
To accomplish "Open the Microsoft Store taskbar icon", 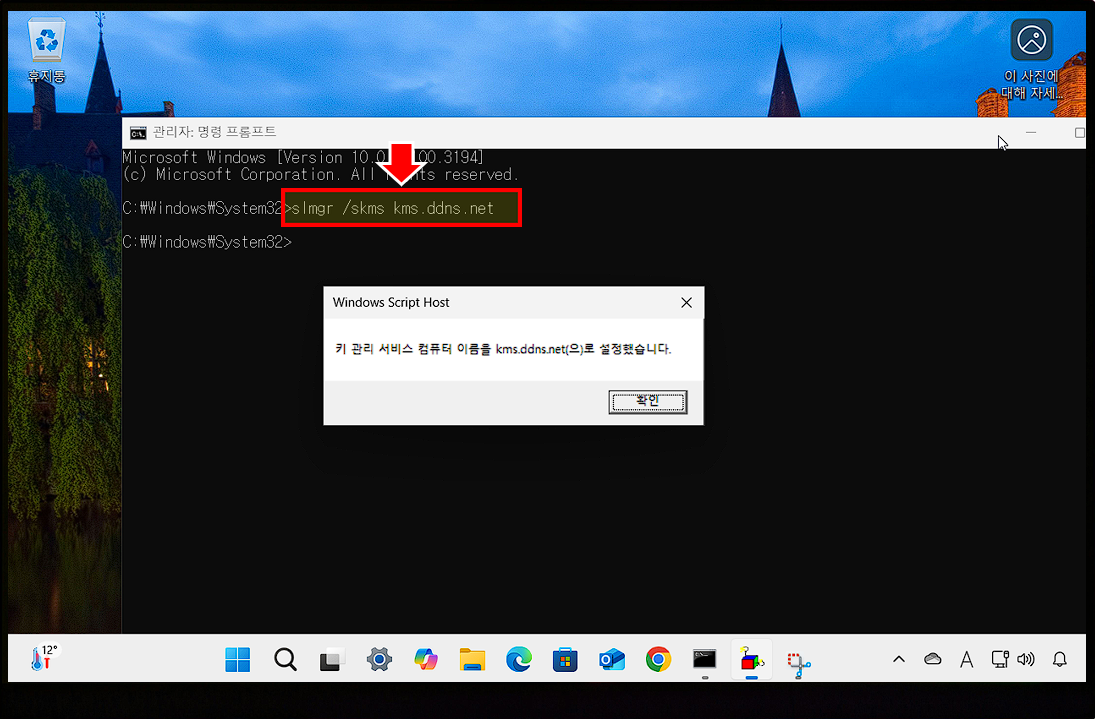I will coord(565,659).
